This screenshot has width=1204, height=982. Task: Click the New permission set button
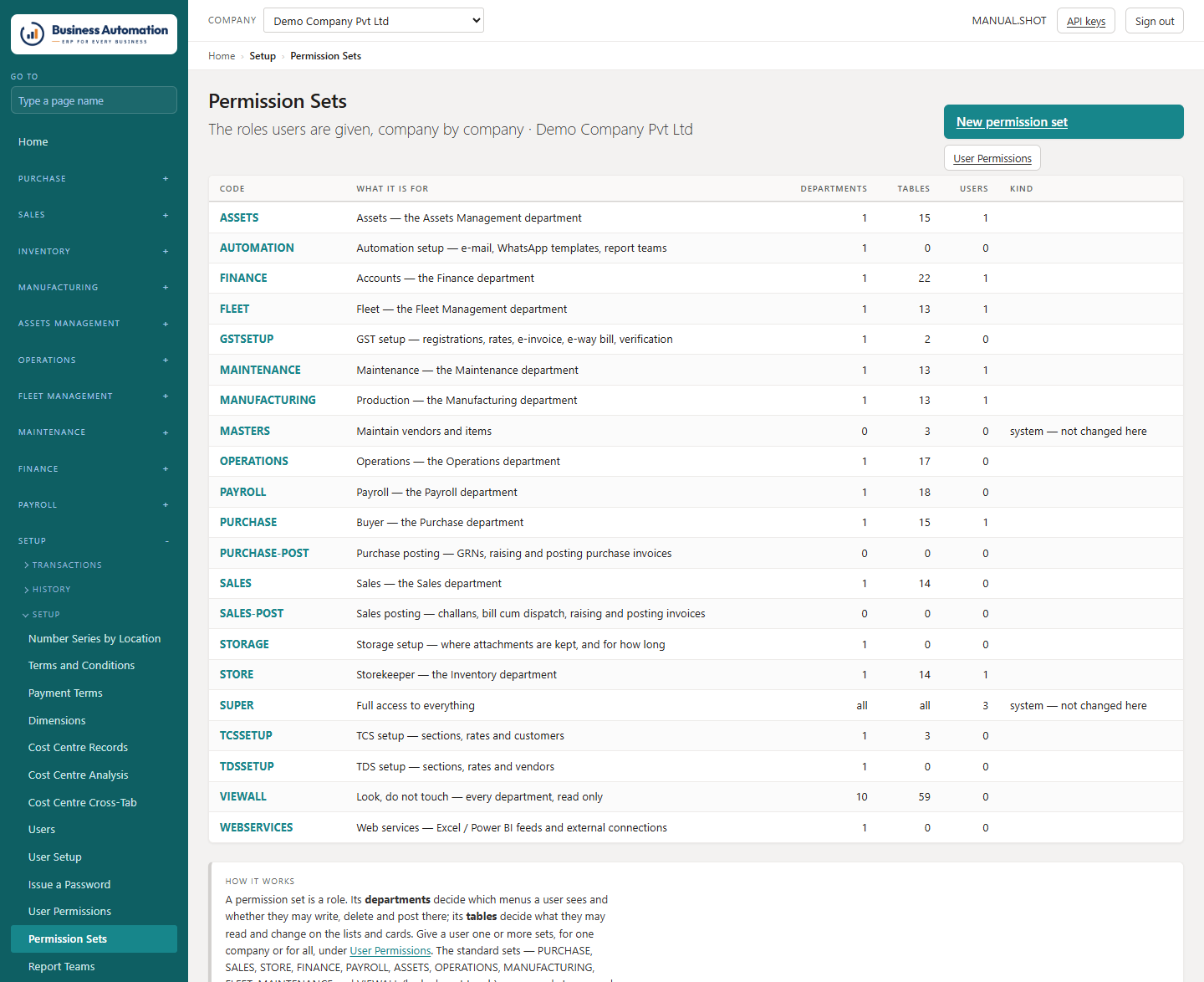1064,122
